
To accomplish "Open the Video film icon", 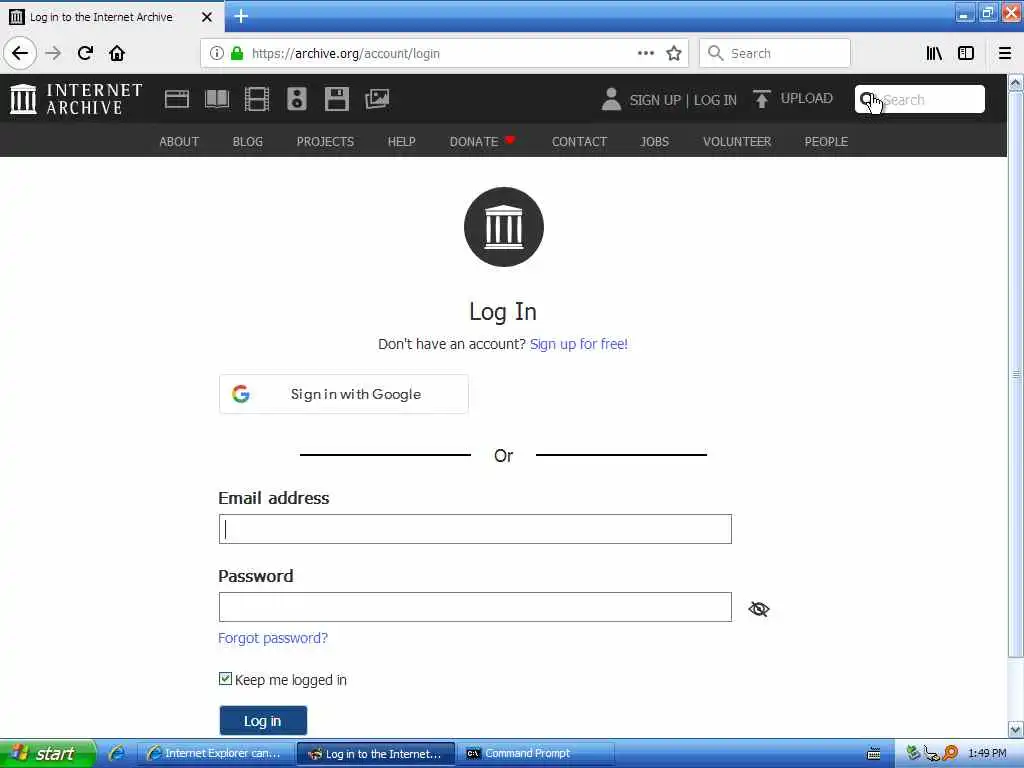I will (257, 99).
